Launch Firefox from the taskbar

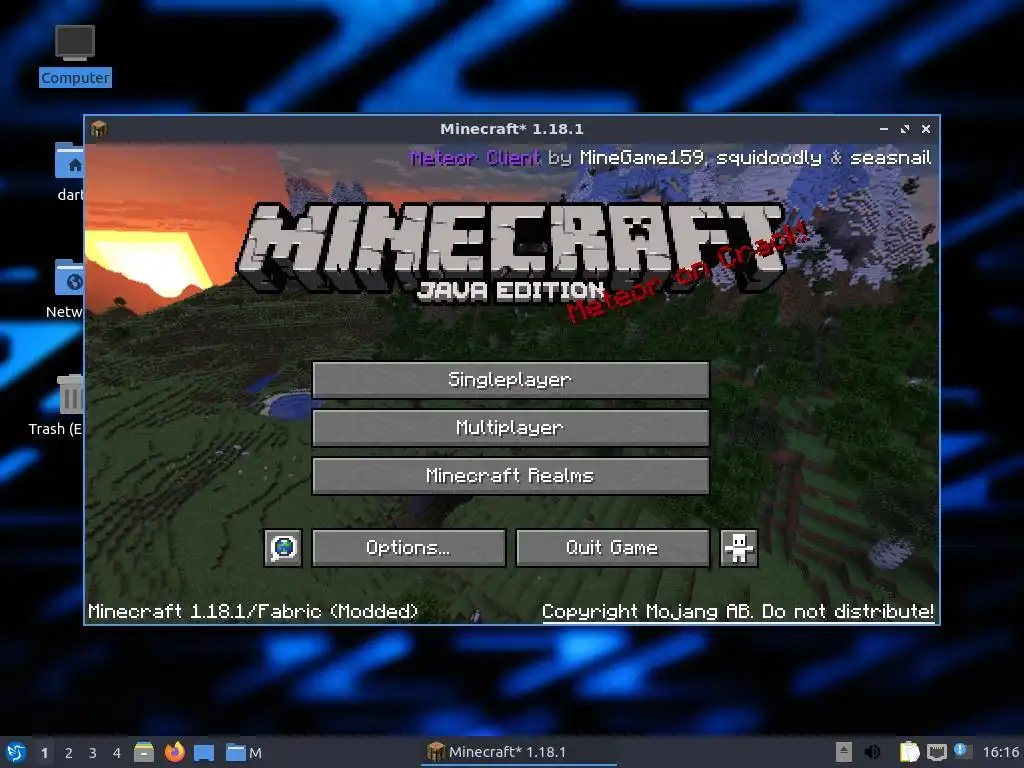[x=174, y=752]
